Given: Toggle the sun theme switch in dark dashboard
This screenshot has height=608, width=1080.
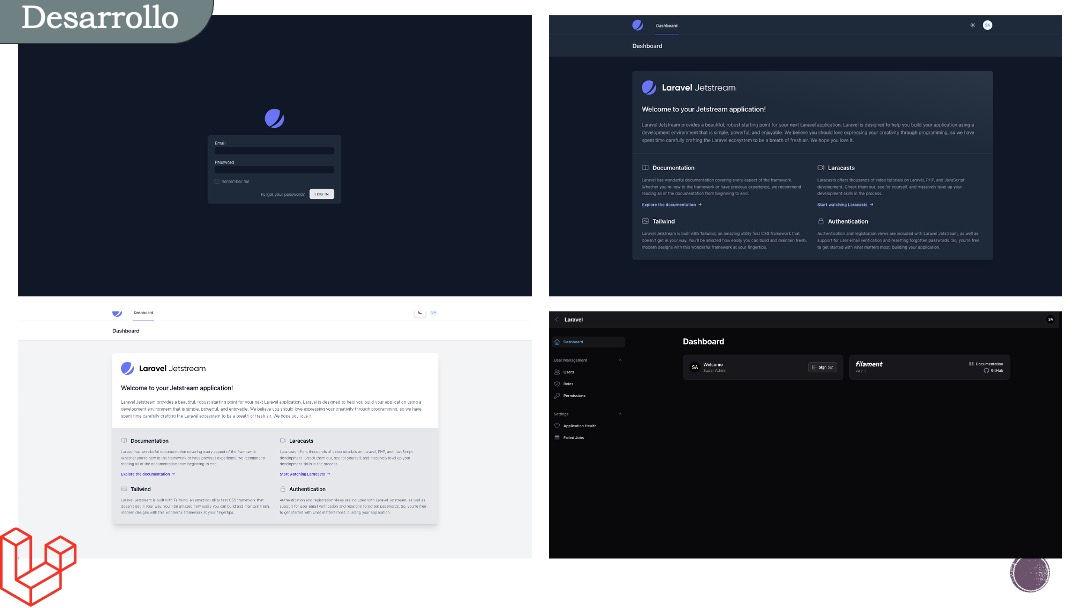Looking at the screenshot, I should tap(972, 25).
